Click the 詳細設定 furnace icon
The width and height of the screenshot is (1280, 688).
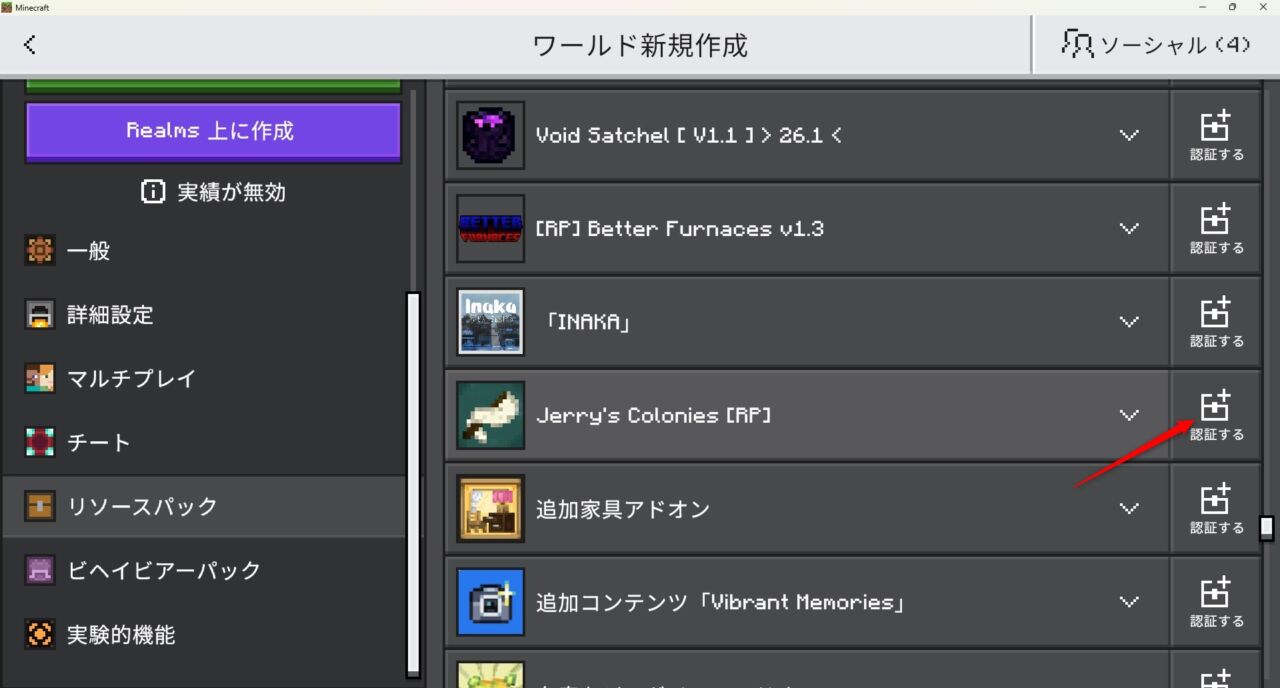(x=40, y=315)
